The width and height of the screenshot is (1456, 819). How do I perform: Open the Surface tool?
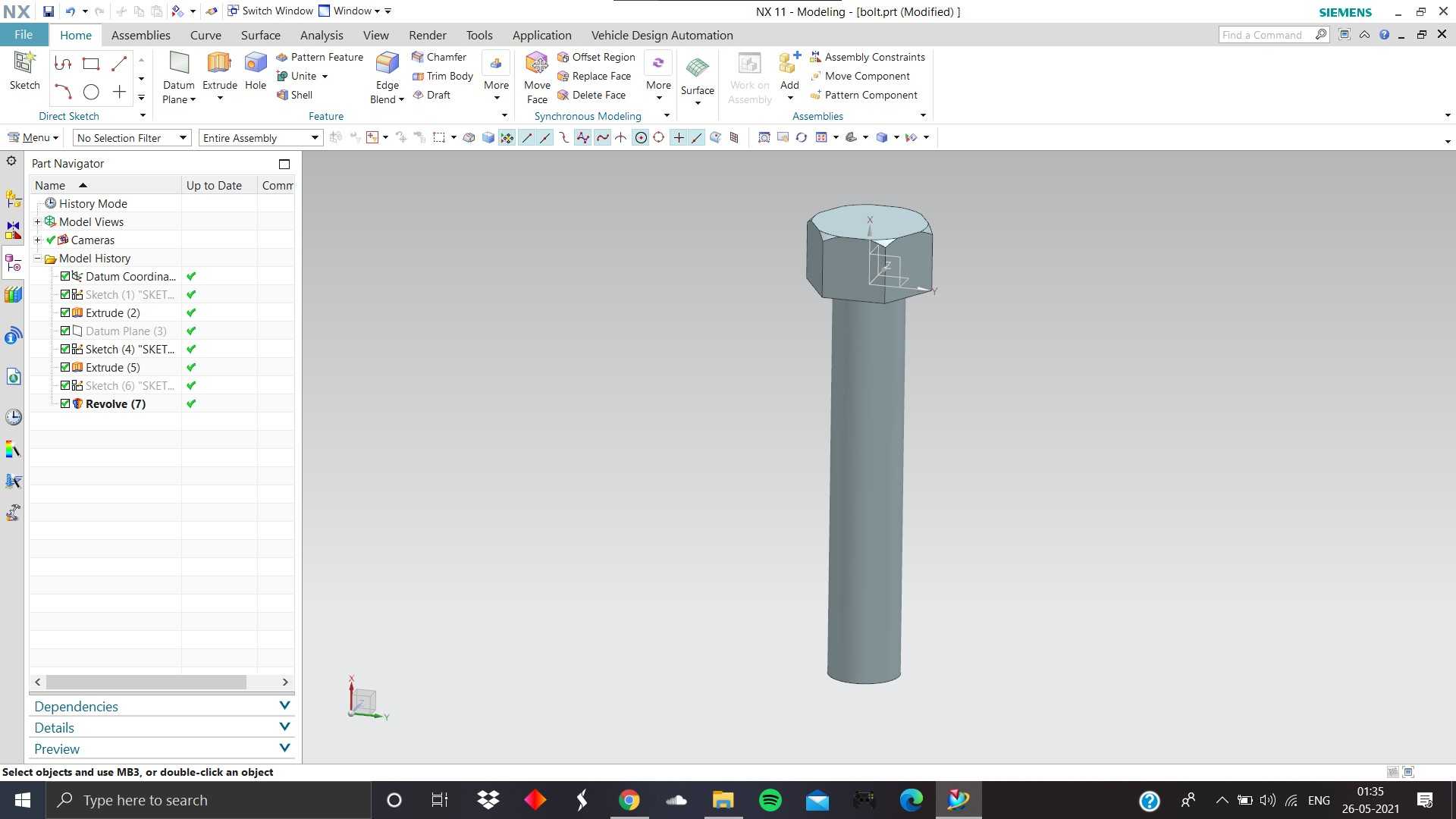coord(697,77)
